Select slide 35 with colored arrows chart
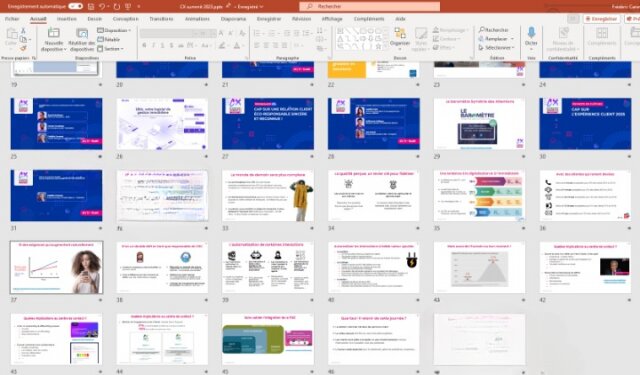 [x=479, y=195]
